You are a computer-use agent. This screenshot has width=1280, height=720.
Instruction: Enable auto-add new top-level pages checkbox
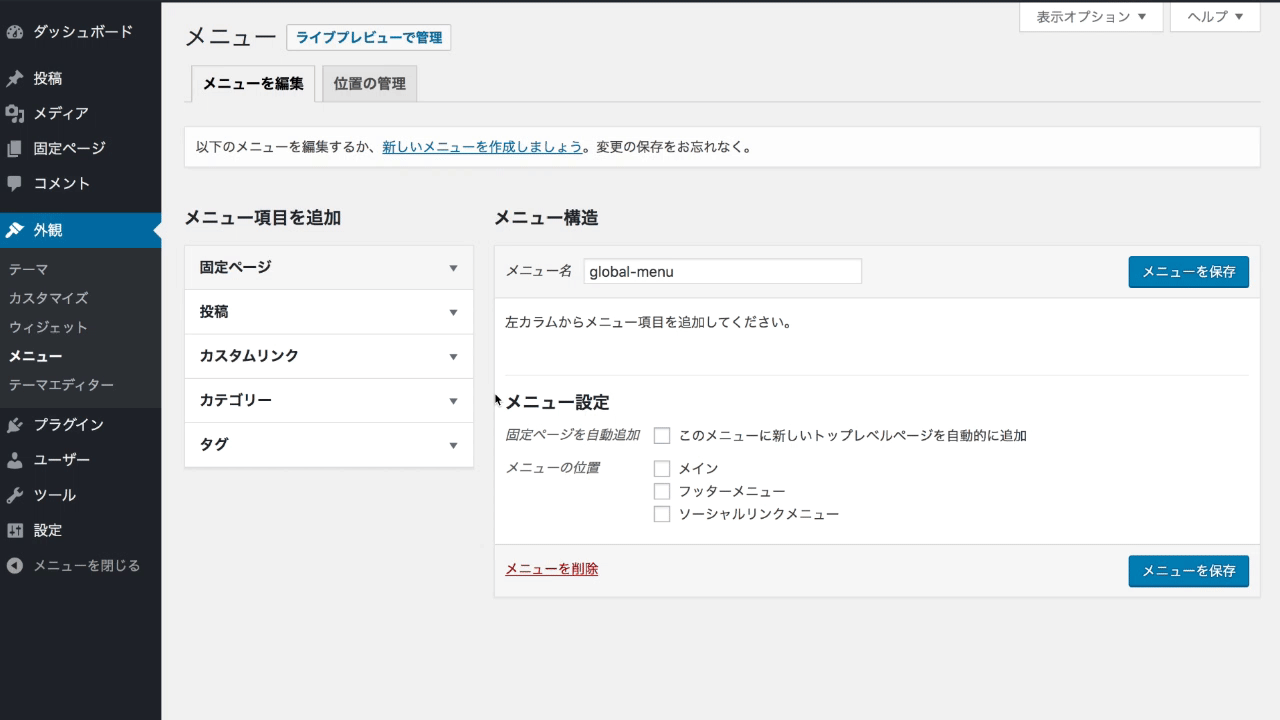[x=661, y=436]
